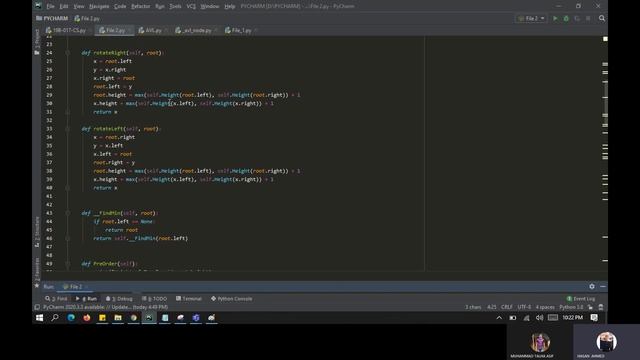Open the TODO tool window button

click(x=155, y=299)
